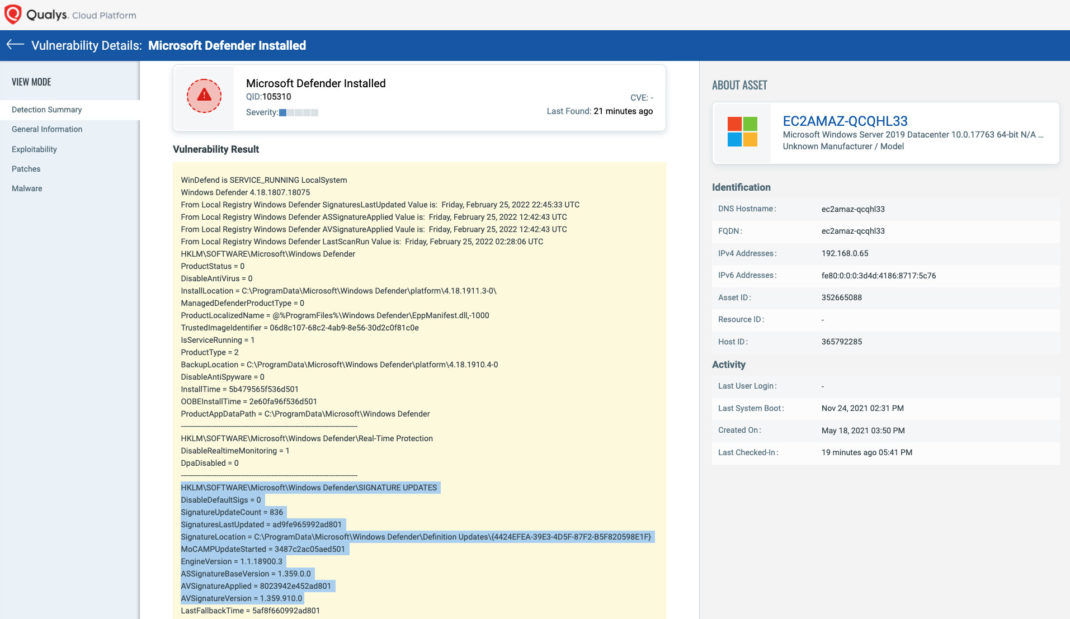This screenshot has height=619, width=1070.
Task: Click the 'LastFallbackTime' registry line
Action: coord(250,610)
